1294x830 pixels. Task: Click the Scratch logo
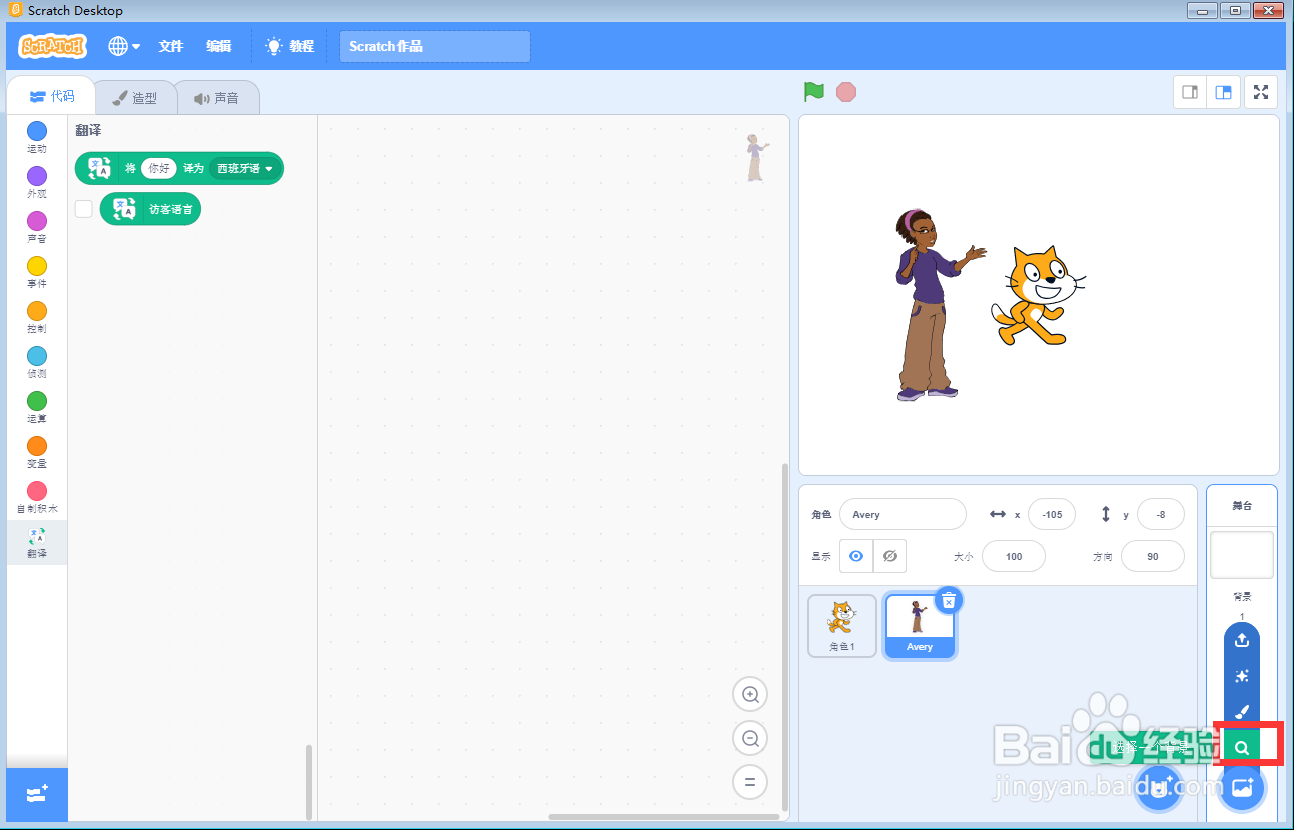coord(53,46)
